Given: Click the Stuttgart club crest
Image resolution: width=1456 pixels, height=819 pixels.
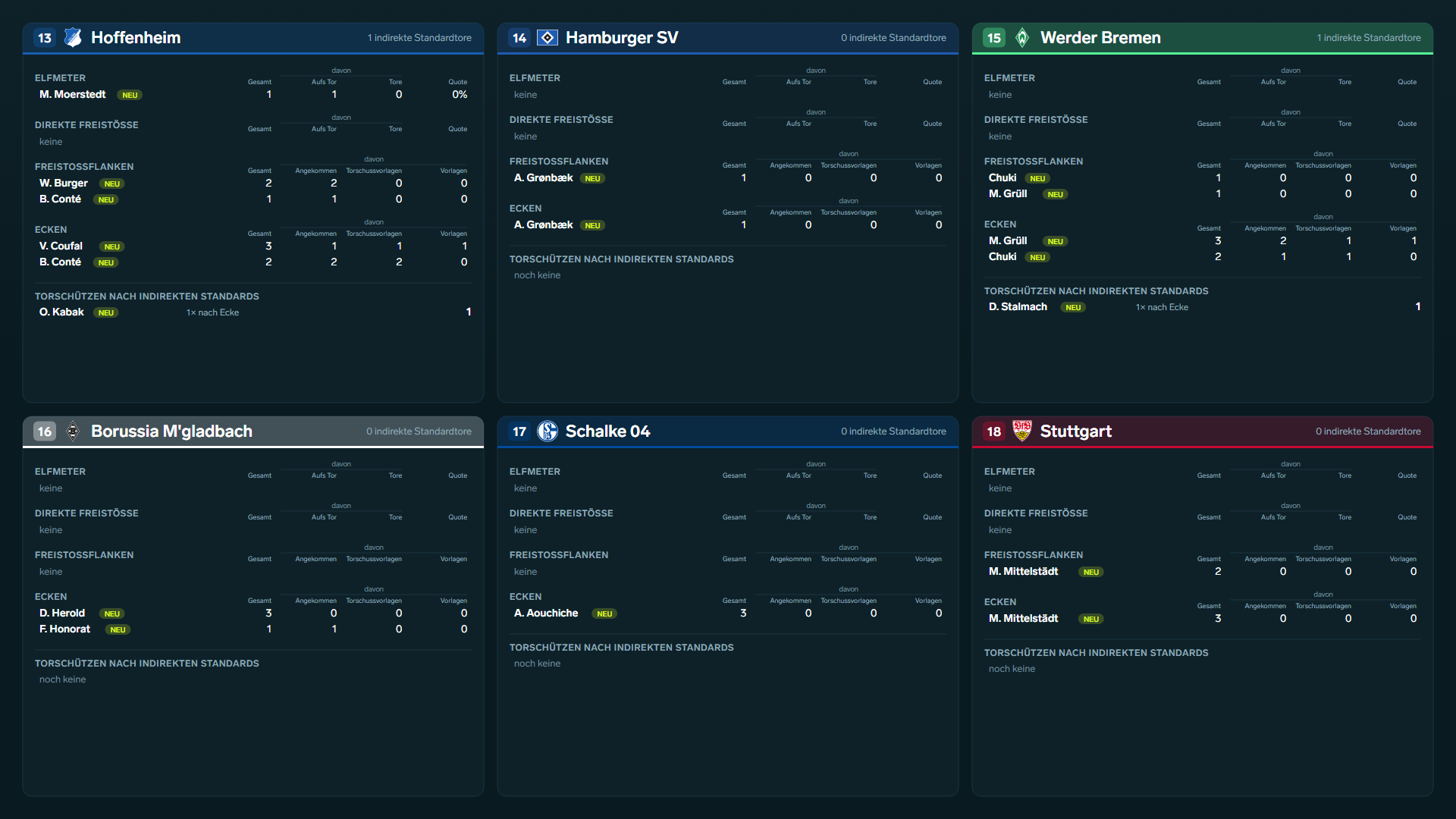Looking at the screenshot, I should point(1022,431).
